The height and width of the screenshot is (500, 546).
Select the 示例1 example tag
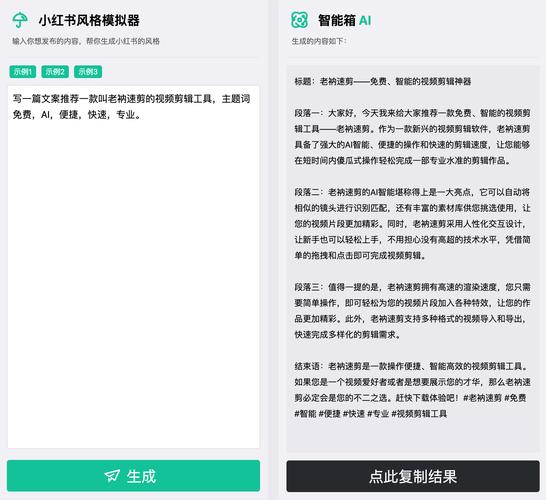(x=23, y=72)
